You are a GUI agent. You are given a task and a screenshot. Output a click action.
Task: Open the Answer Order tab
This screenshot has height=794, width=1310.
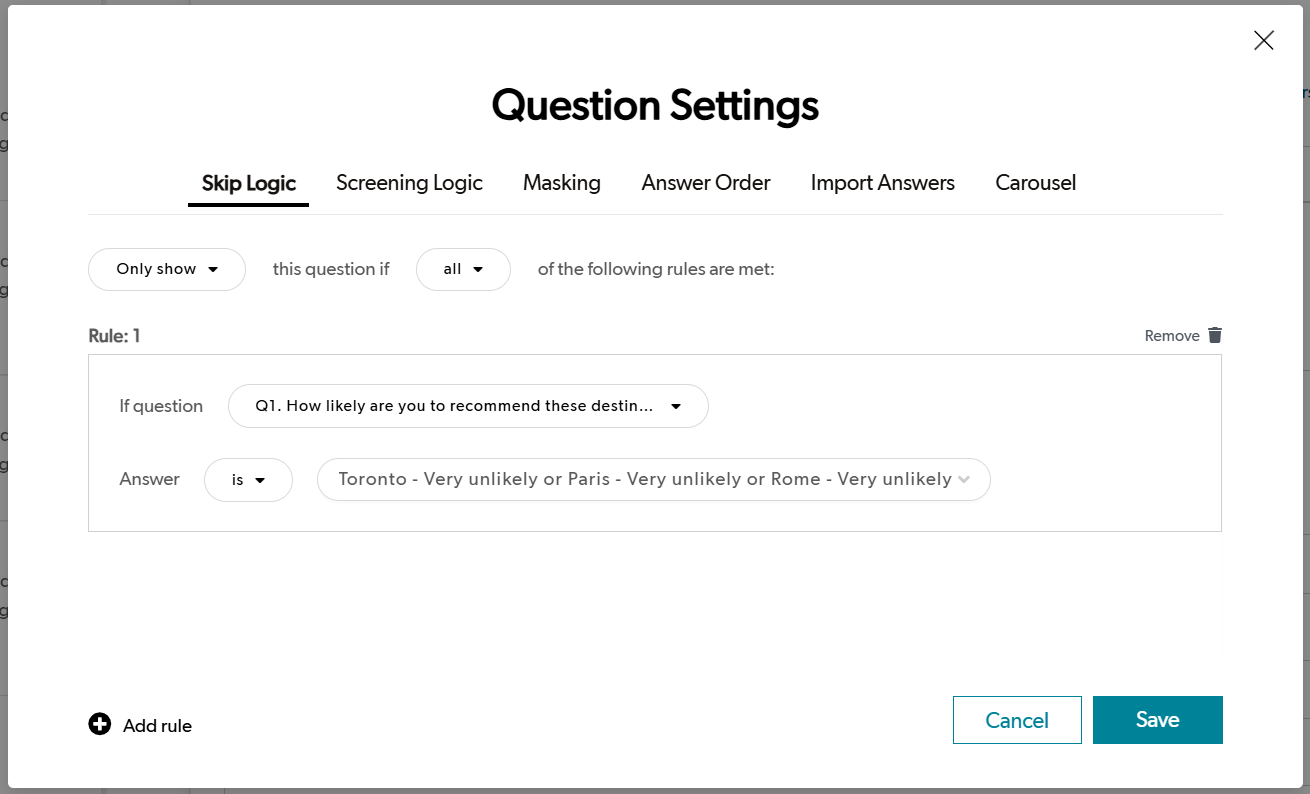click(705, 183)
